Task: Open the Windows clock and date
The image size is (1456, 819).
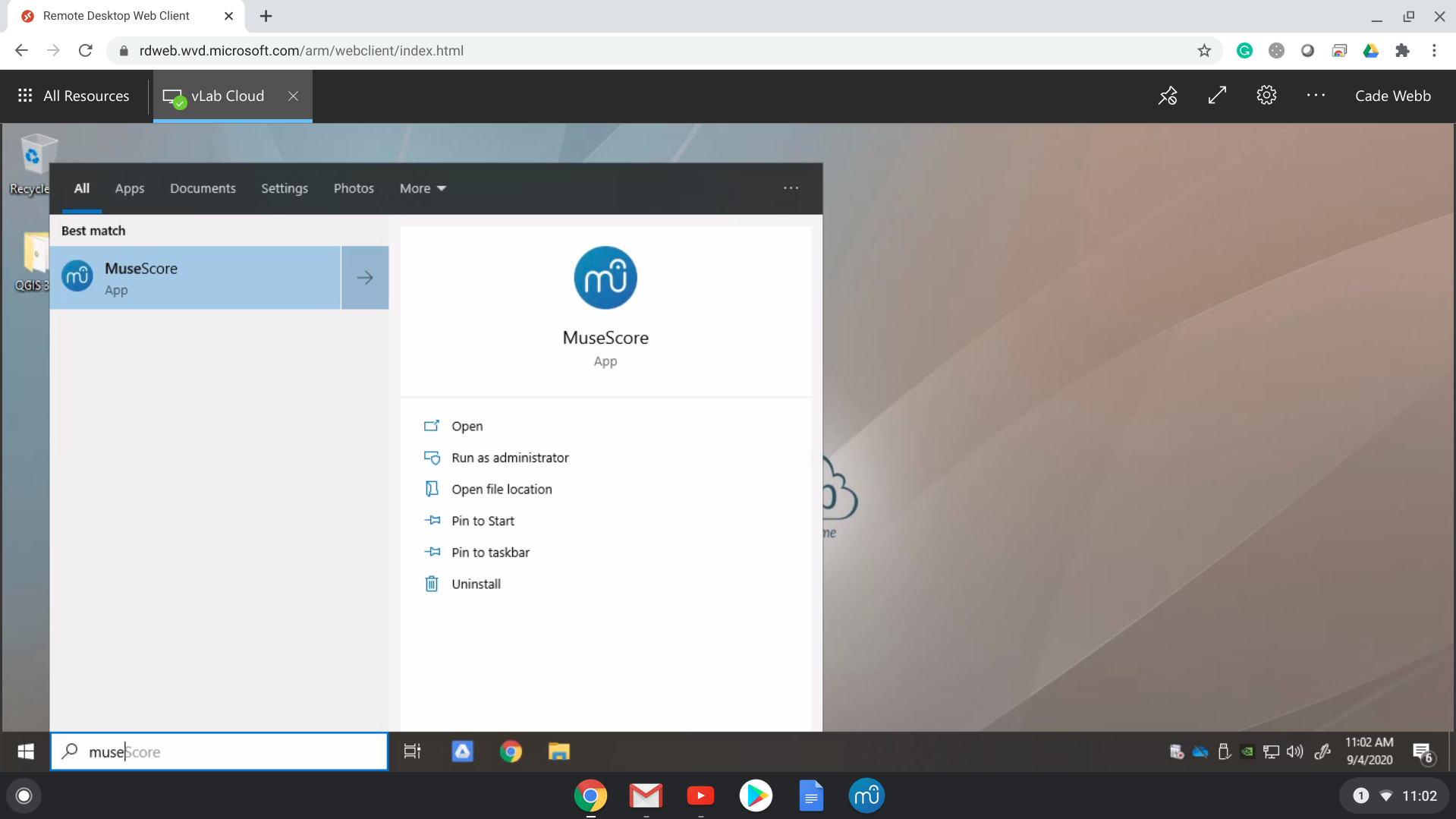Action: pyautogui.click(x=1369, y=751)
